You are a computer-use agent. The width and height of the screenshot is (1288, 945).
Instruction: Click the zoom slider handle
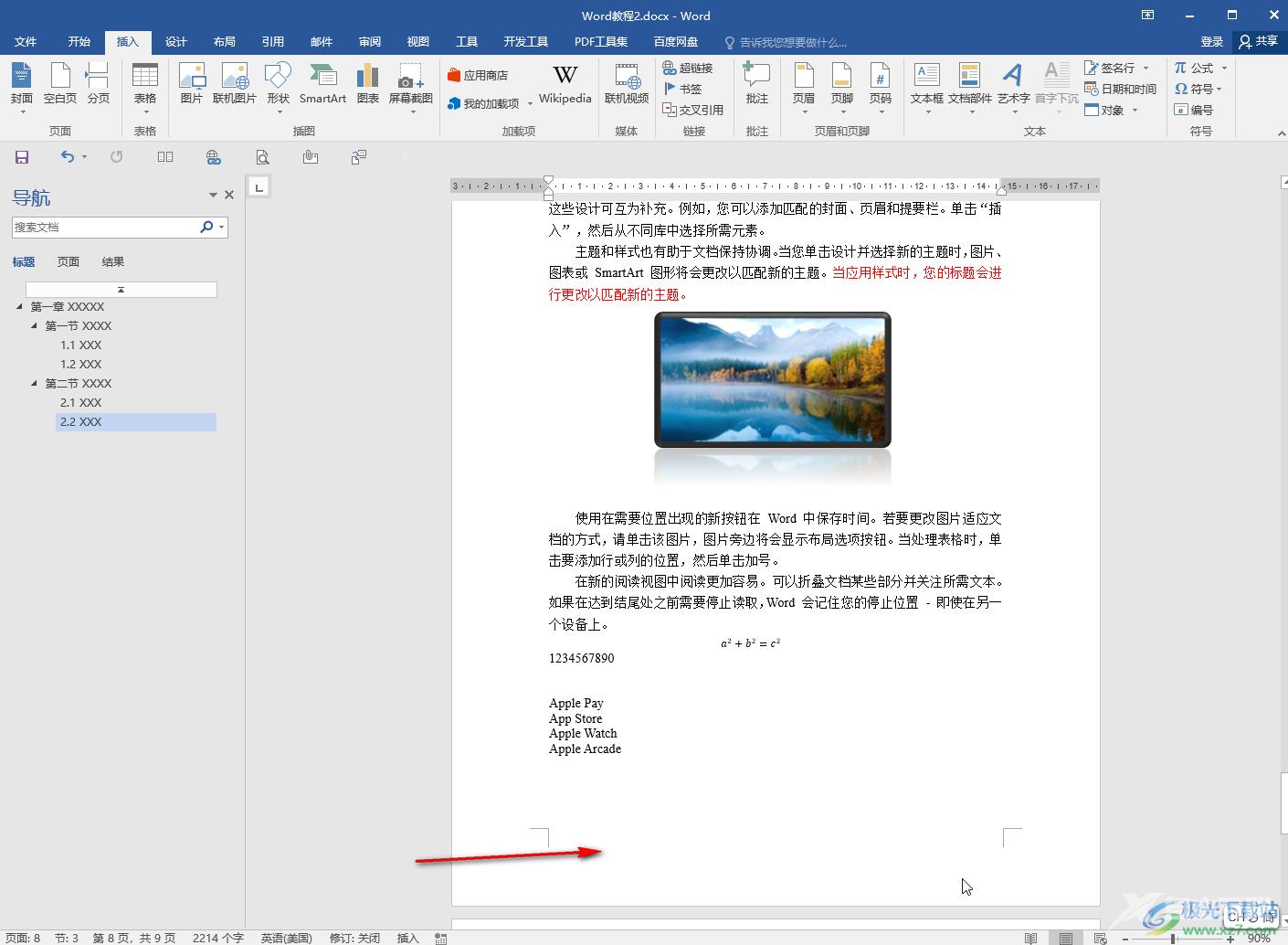pos(1174,939)
